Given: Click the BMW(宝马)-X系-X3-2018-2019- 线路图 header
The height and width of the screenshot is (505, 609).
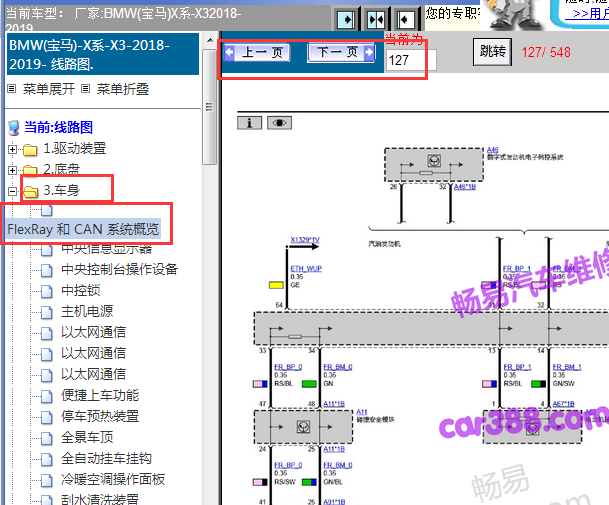Looking at the screenshot, I should 103,54.
